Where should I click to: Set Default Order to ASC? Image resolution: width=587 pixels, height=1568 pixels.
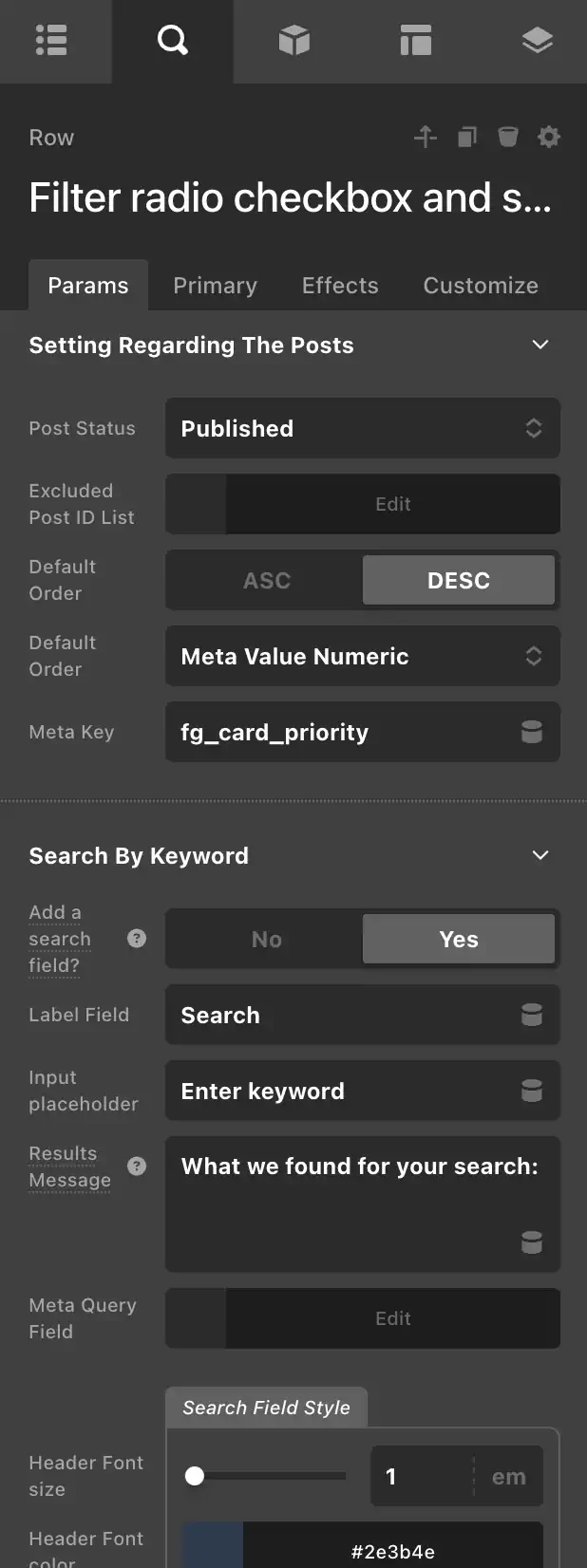pos(266,580)
